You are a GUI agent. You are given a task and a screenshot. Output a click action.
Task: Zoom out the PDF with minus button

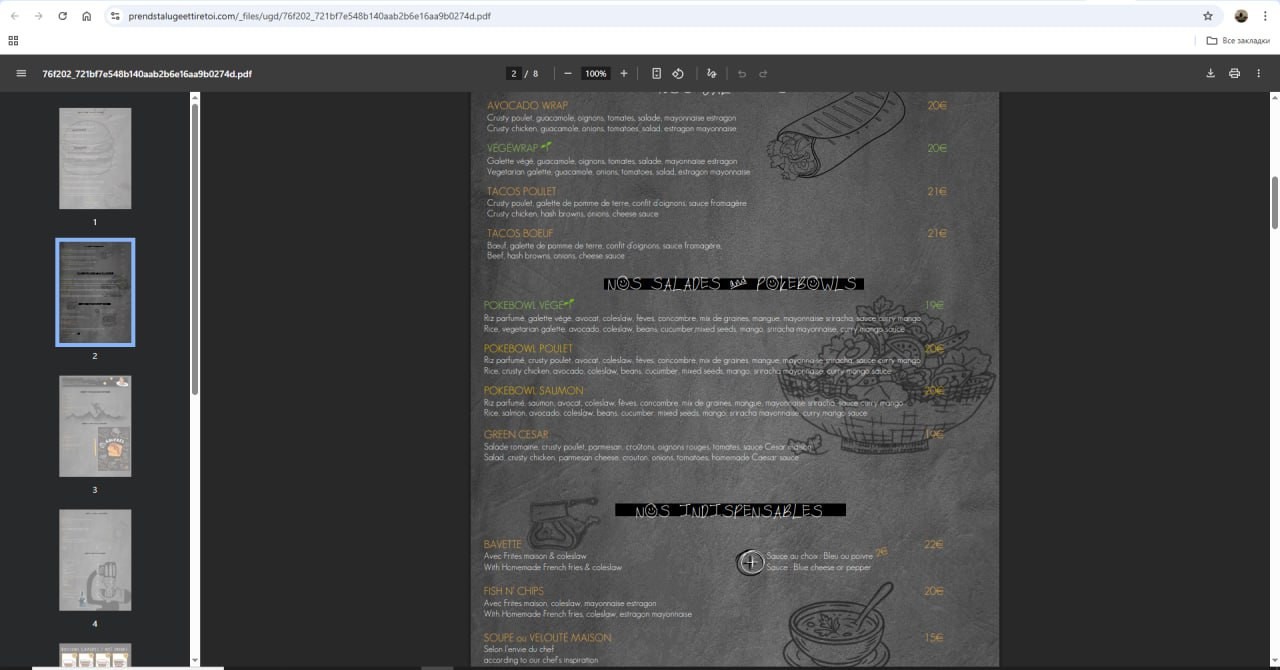coord(568,73)
